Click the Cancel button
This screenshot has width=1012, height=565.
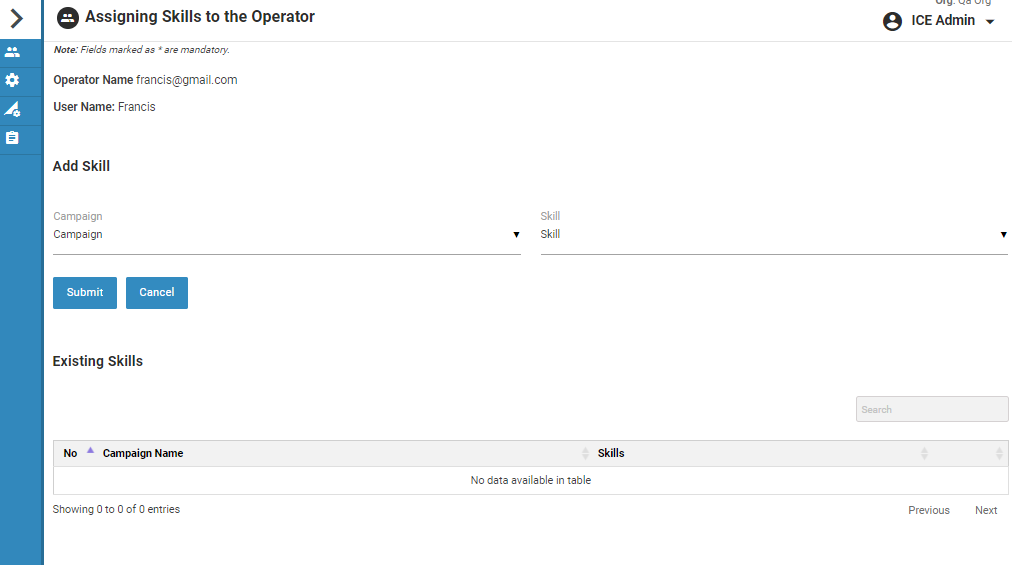point(157,293)
